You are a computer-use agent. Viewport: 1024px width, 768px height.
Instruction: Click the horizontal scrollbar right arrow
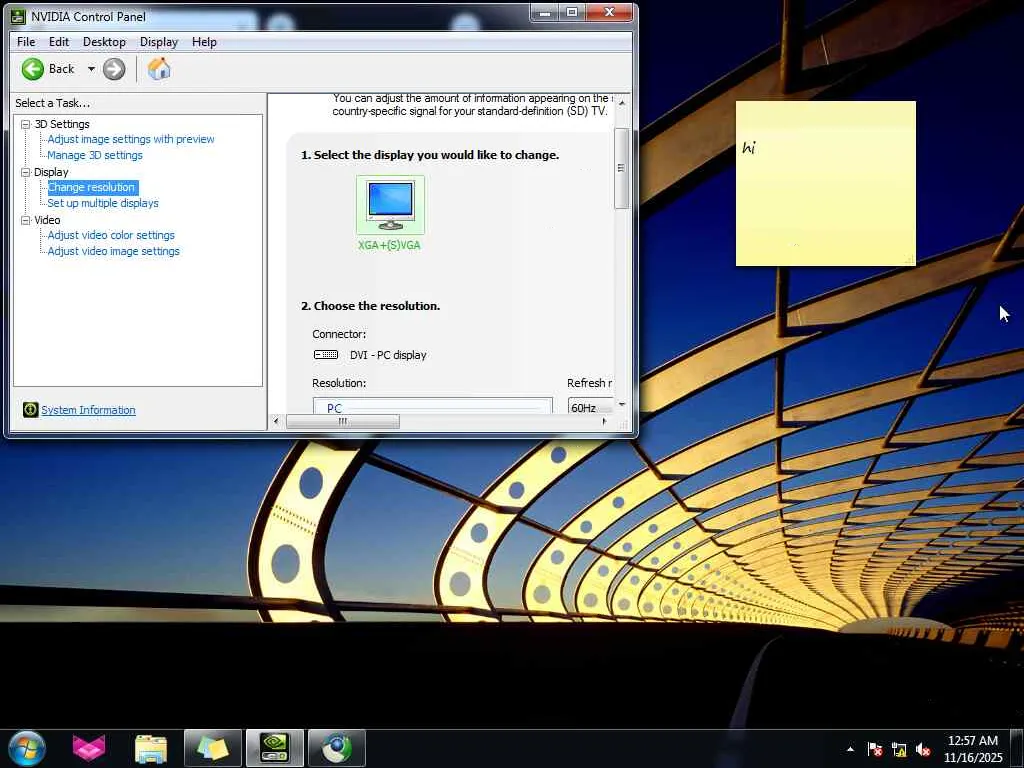click(x=604, y=422)
